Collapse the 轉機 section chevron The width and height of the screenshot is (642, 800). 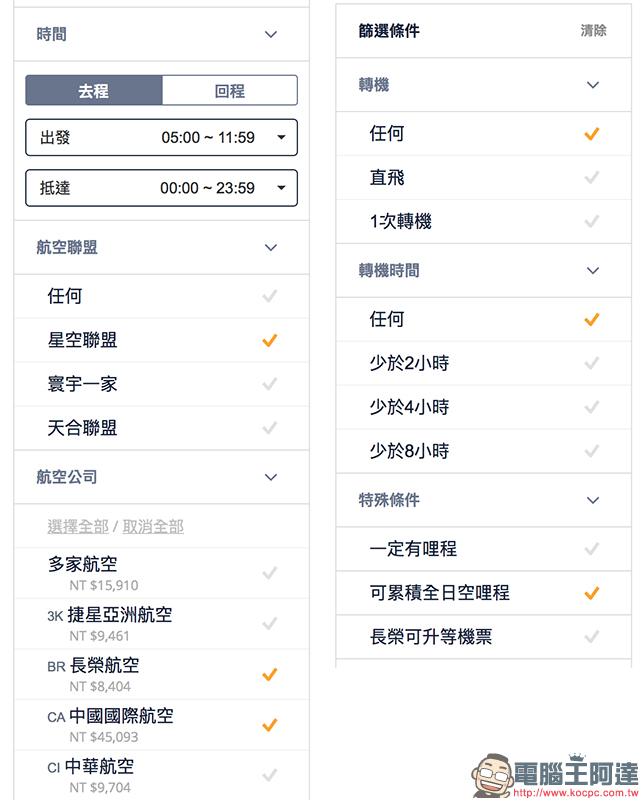pos(592,85)
